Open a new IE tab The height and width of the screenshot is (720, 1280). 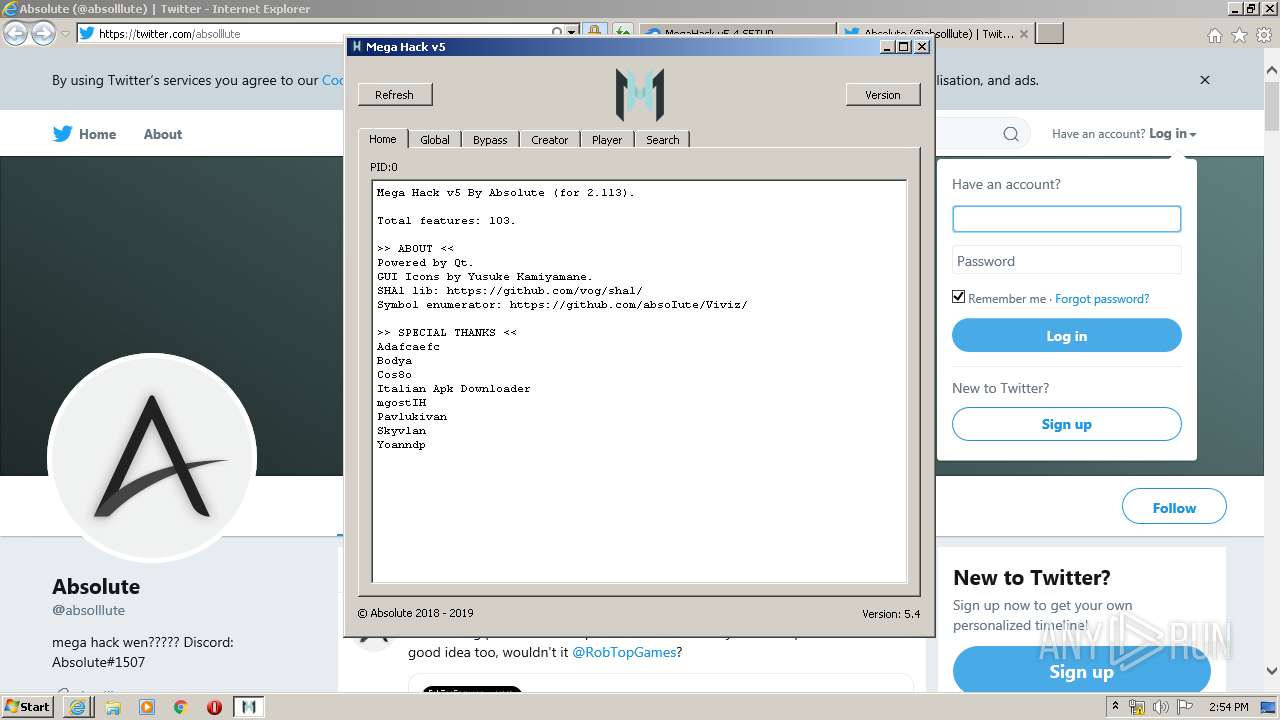pos(1049,33)
